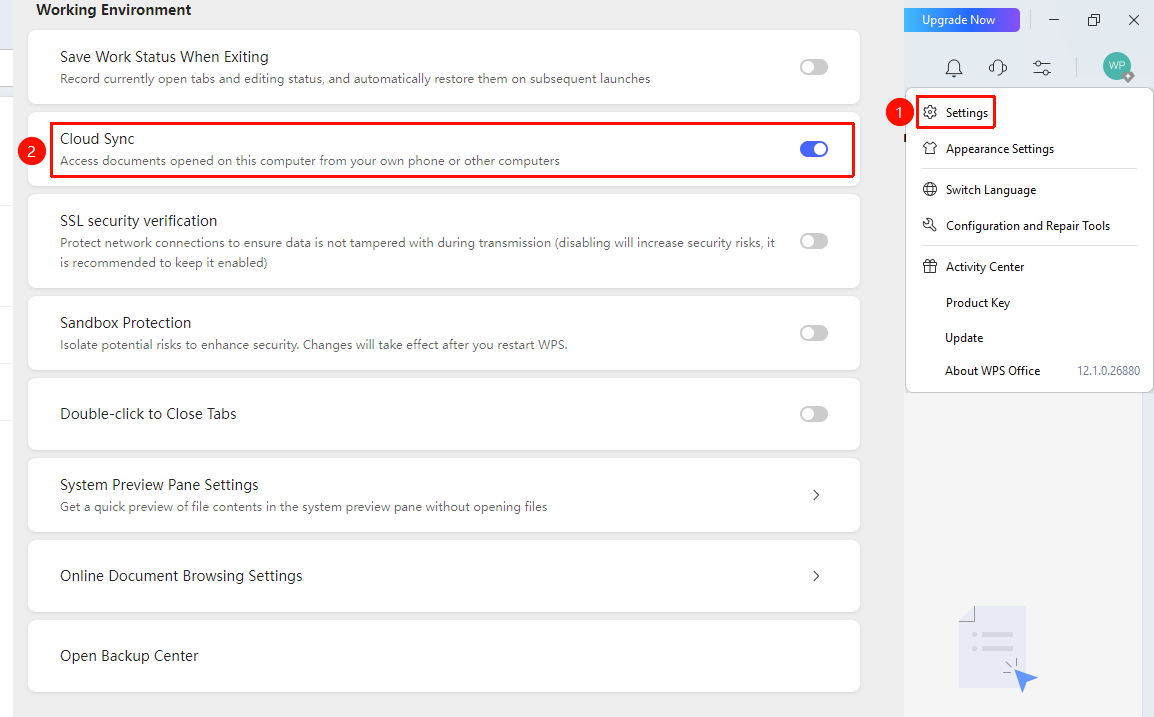Enable SSL security verification toggle
Image resolution: width=1154 pixels, height=717 pixels.
[814, 241]
